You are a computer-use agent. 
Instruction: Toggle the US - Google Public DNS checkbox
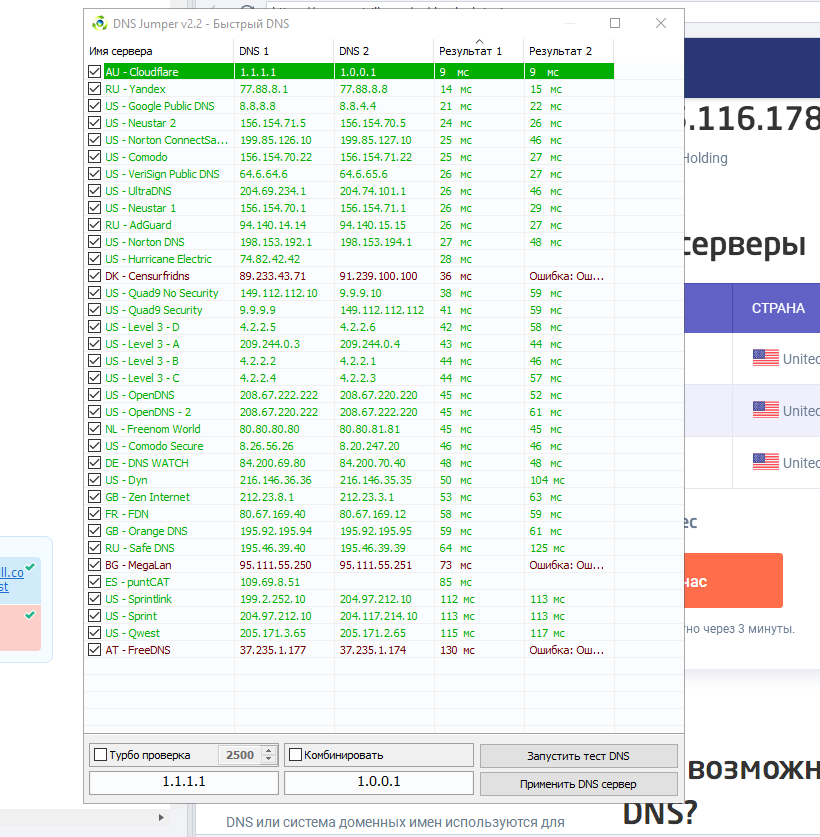(94, 106)
